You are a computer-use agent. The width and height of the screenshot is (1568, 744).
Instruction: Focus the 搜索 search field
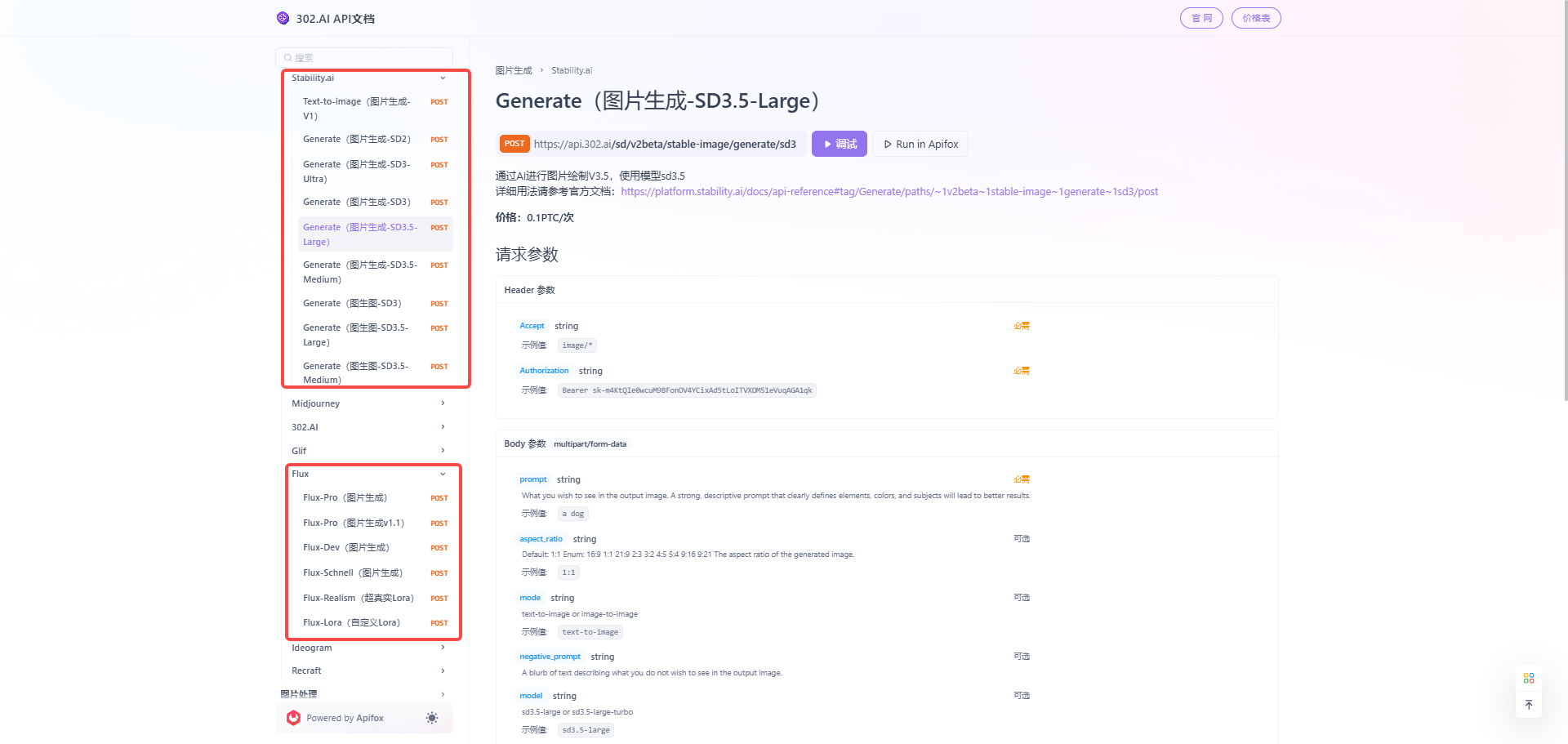[x=364, y=58]
